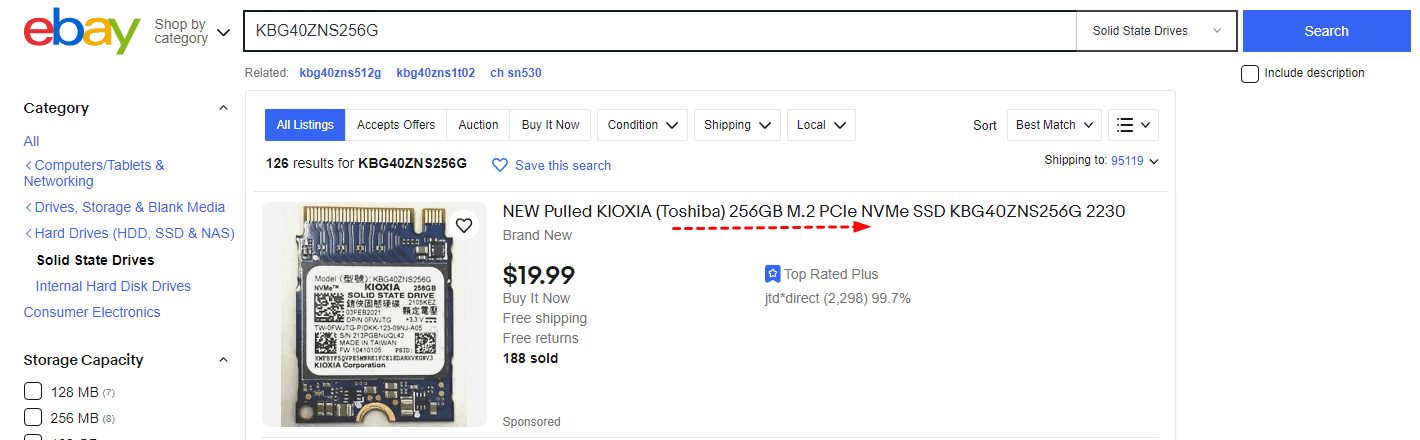Select the Auction tab

click(x=478, y=125)
